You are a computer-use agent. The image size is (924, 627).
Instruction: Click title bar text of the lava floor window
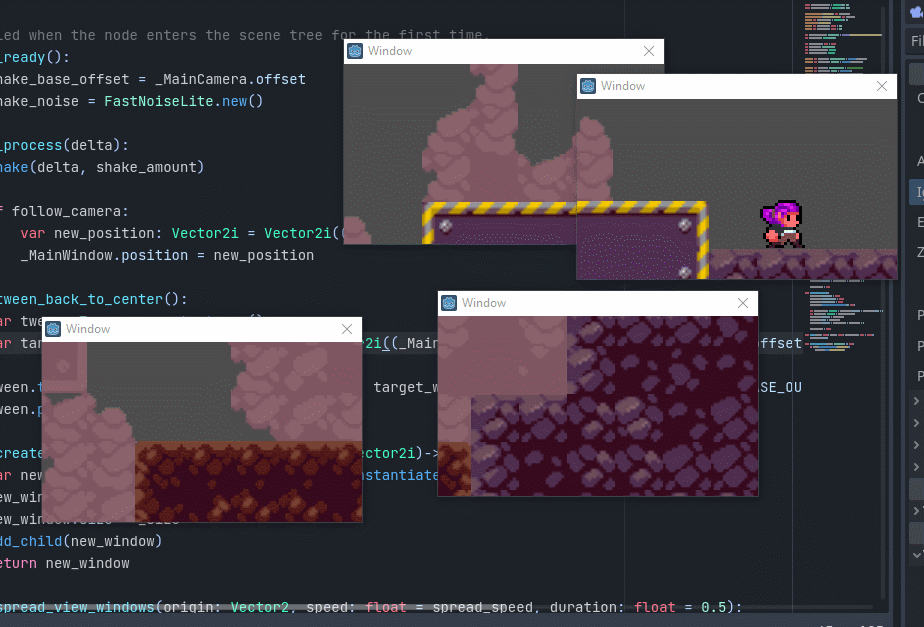tap(88, 329)
